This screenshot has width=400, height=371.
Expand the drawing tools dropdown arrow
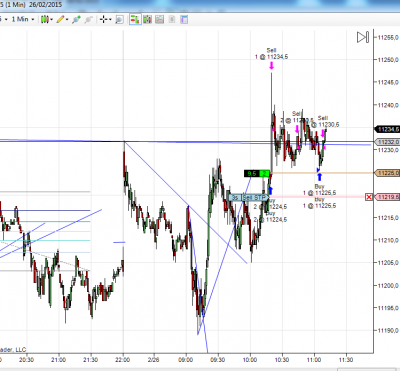click(67, 20)
